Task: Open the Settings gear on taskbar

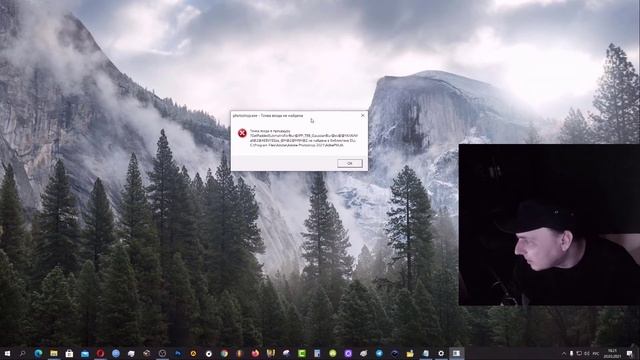Action: (441, 353)
